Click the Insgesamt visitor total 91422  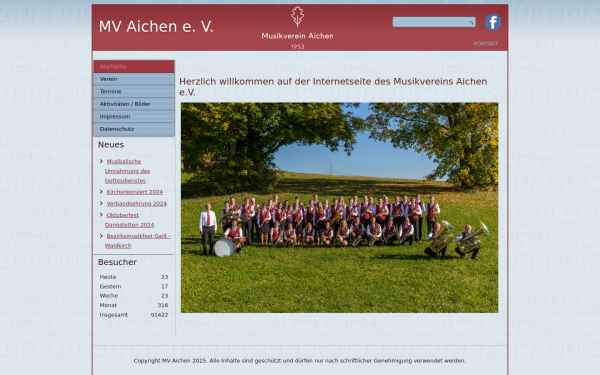pos(159,315)
